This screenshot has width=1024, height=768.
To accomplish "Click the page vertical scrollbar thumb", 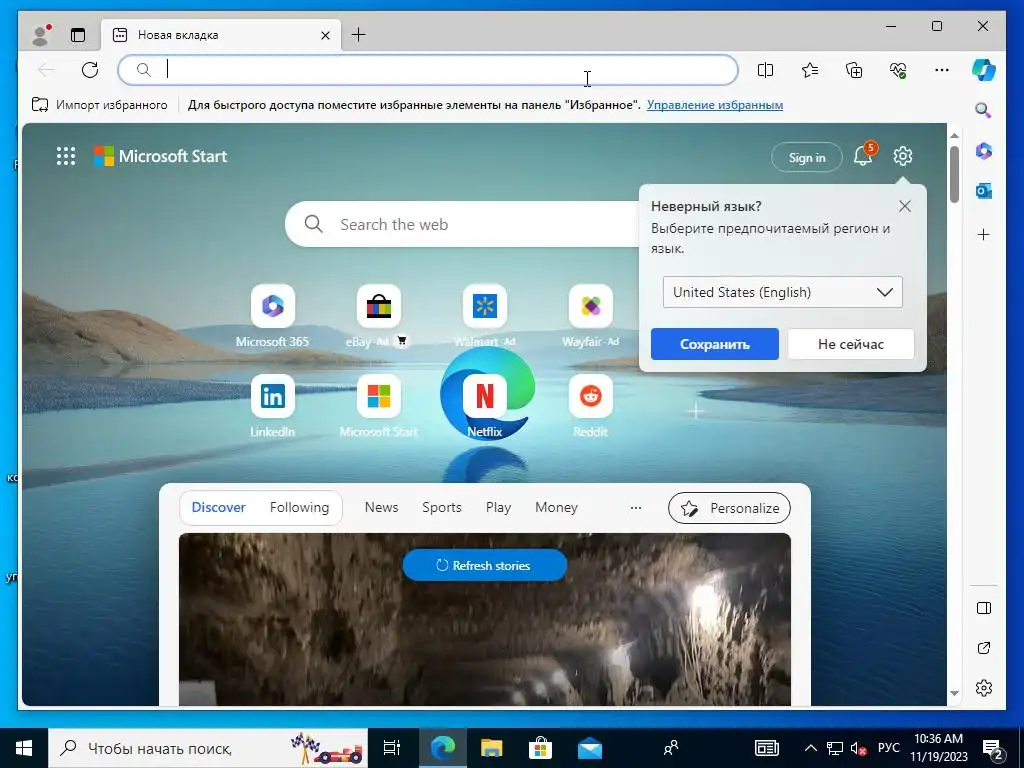I will coord(954,174).
